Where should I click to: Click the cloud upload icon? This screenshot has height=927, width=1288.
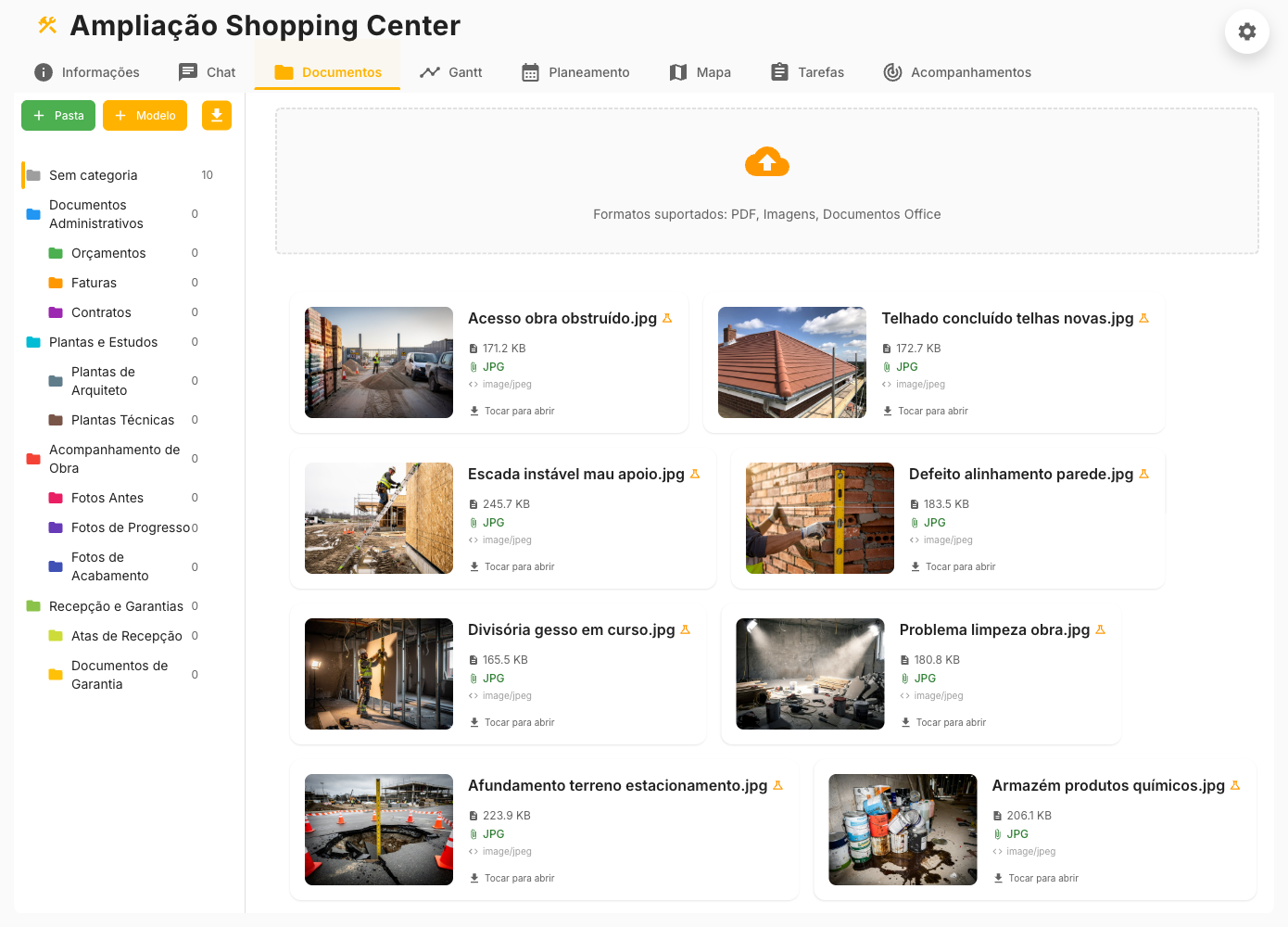(766, 162)
